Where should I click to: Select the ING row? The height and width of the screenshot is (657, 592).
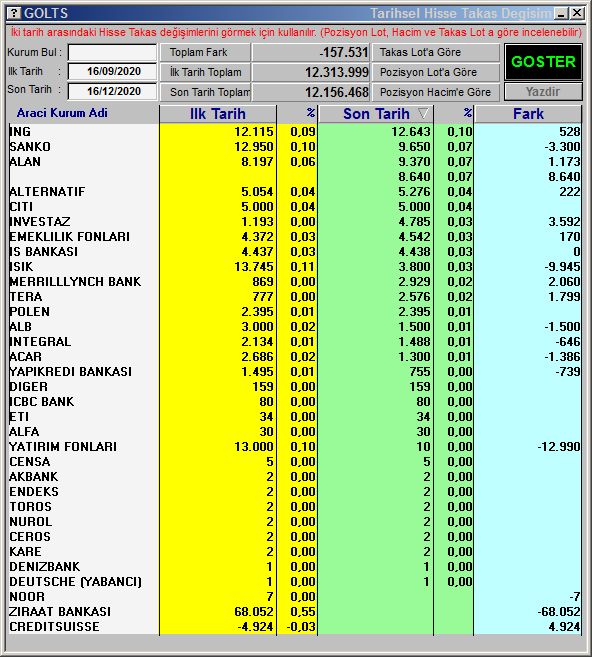point(295,132)
